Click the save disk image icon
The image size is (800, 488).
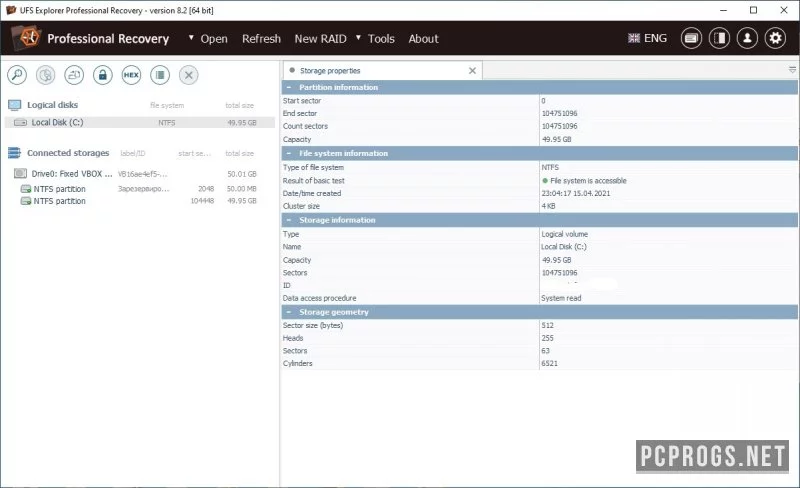tap(74, 75)
